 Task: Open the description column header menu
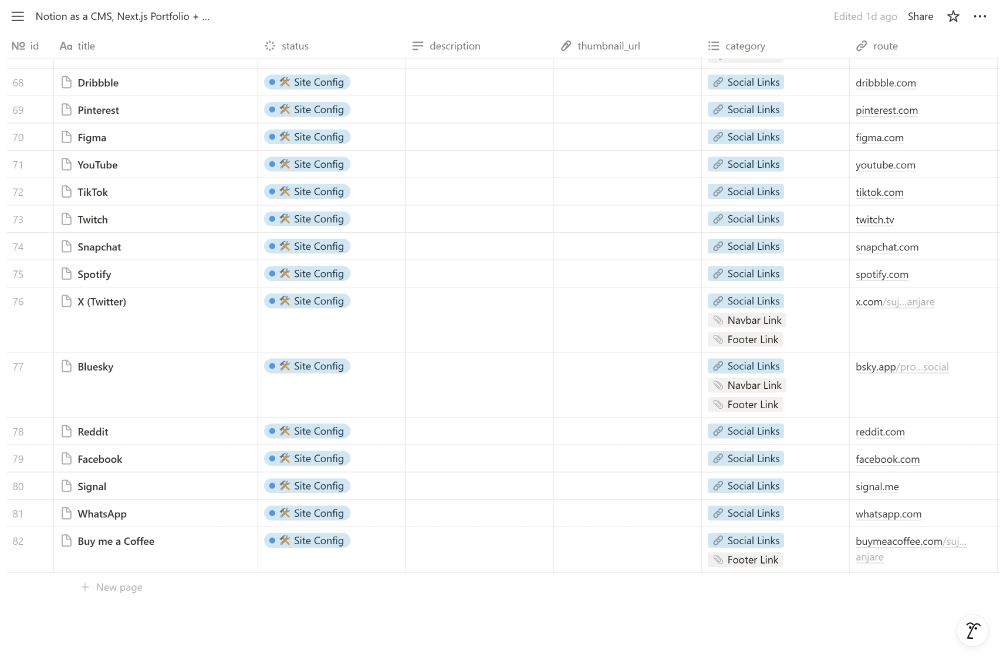coord(446,46)
